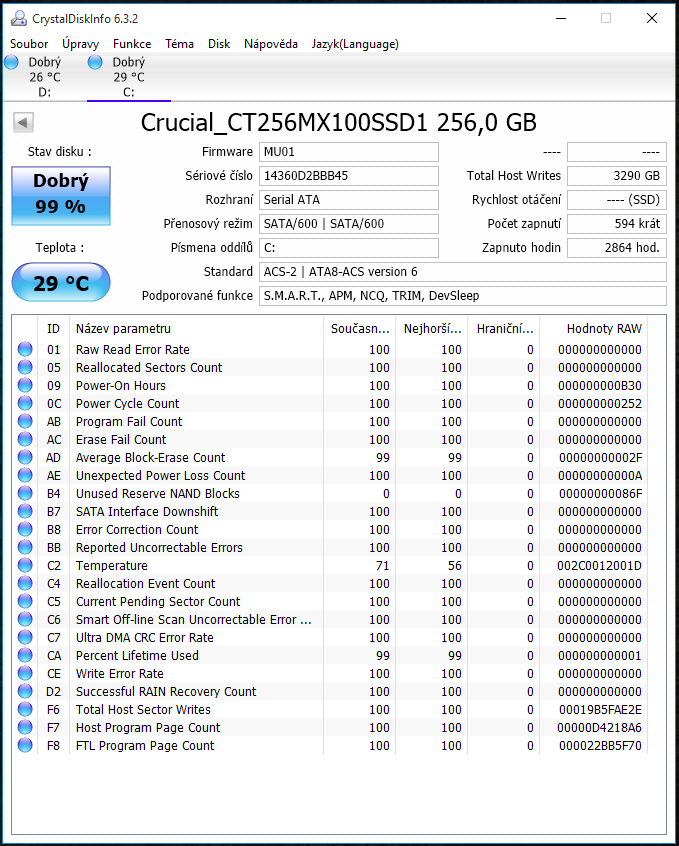The height and width of the screenshot is (846, 679).
Task: Click status orb for SATA Interface Downshift
Action: tap(25, 511)
